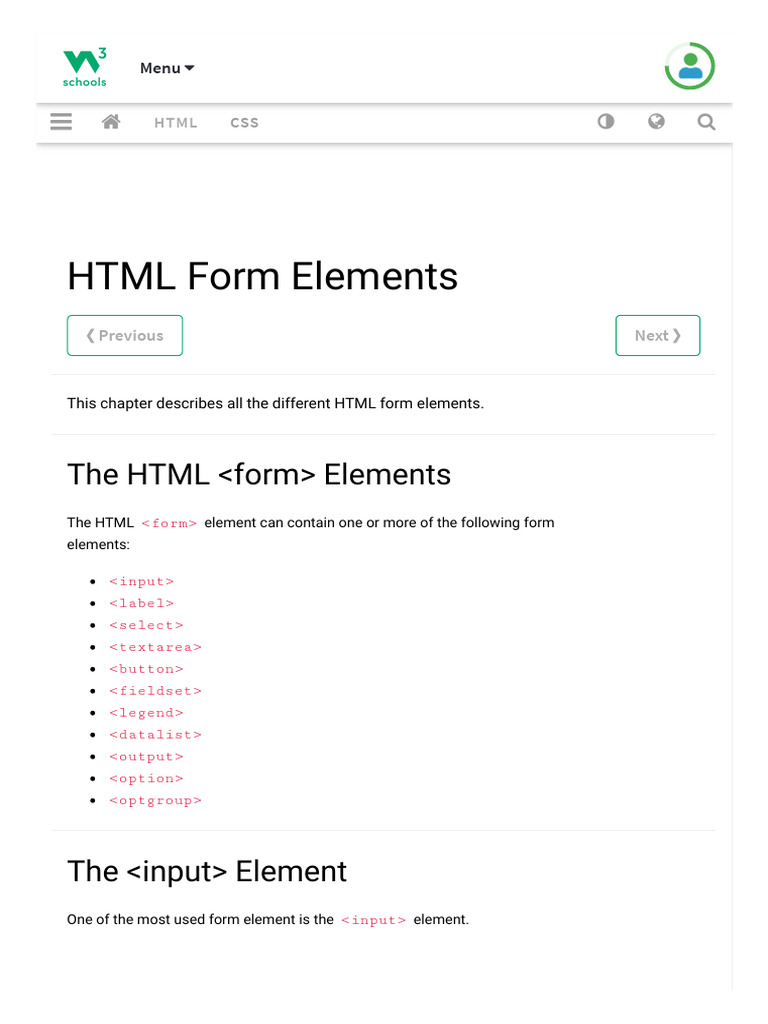Image resolution: width=768 pixels, height=1024 pixels.
Task: Click the <fieldset> list item
Action: click(x=155, y=691)
